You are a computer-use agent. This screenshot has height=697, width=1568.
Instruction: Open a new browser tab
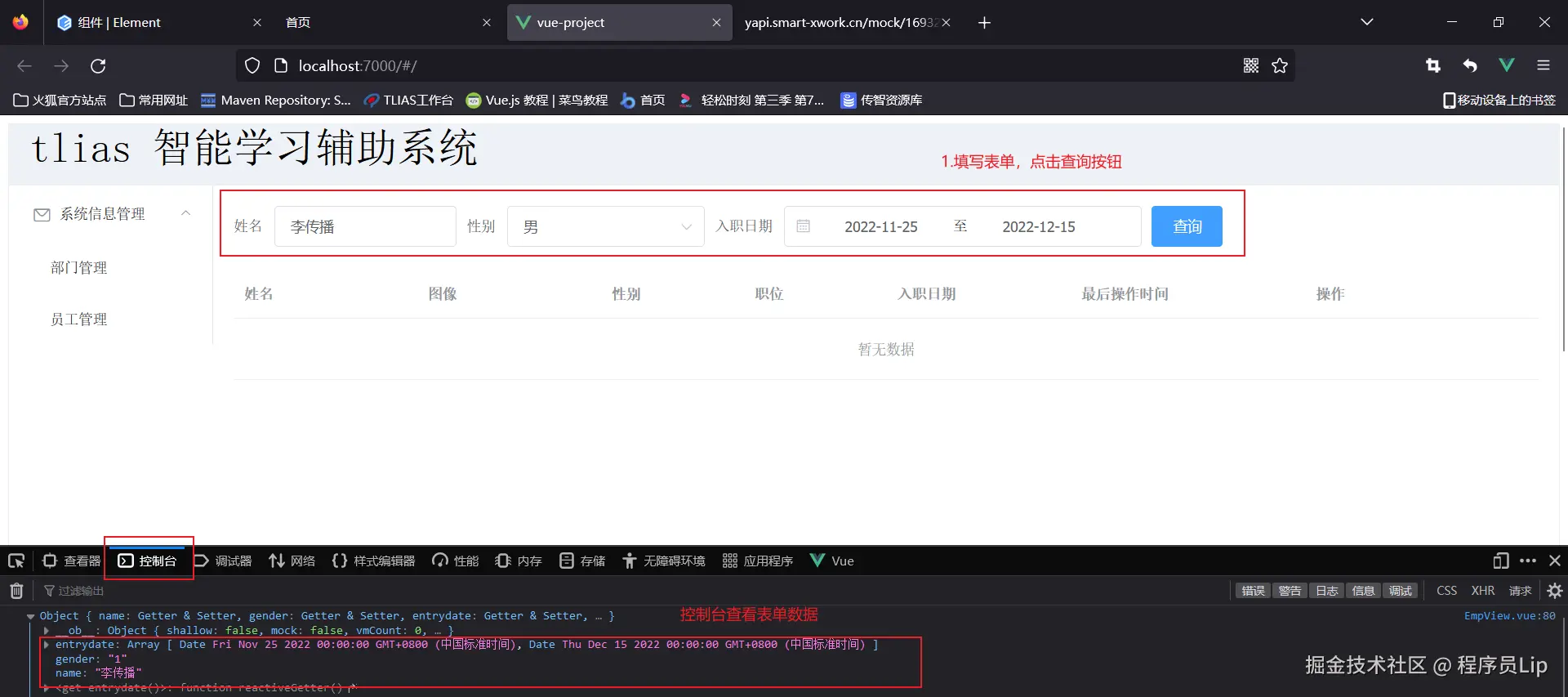coord(984,23)
